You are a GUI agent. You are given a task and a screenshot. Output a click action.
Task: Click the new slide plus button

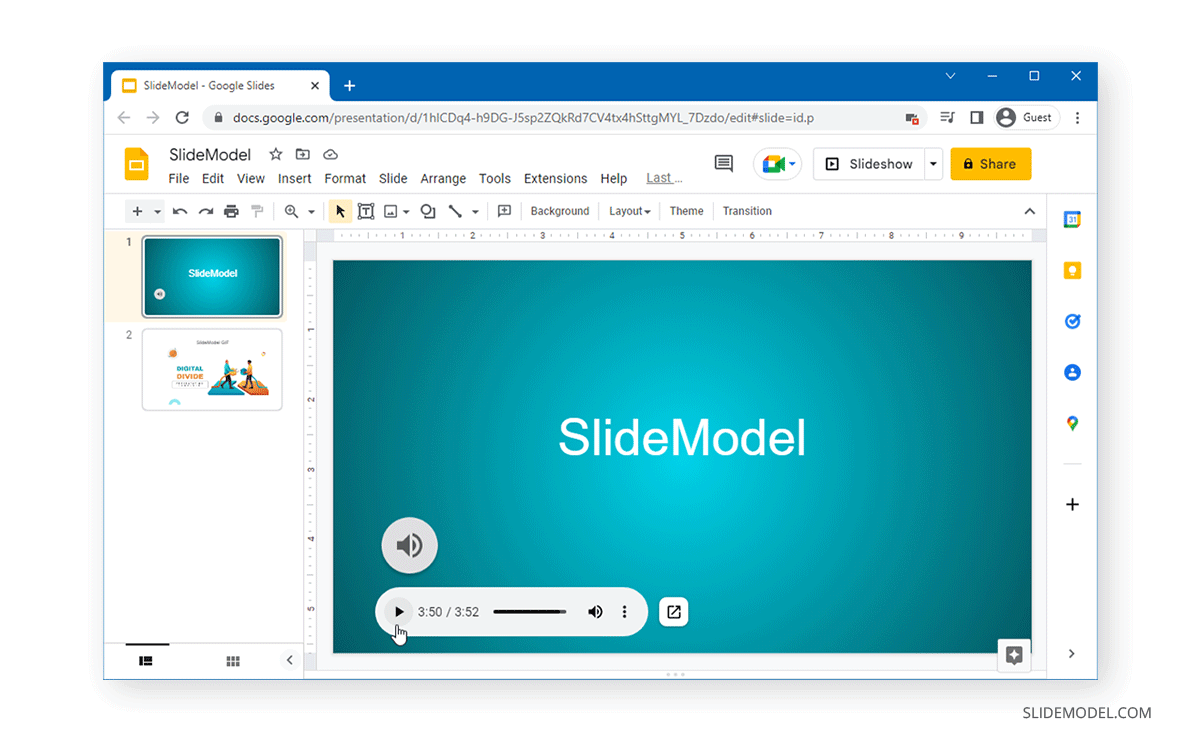(x=138, y=211)
